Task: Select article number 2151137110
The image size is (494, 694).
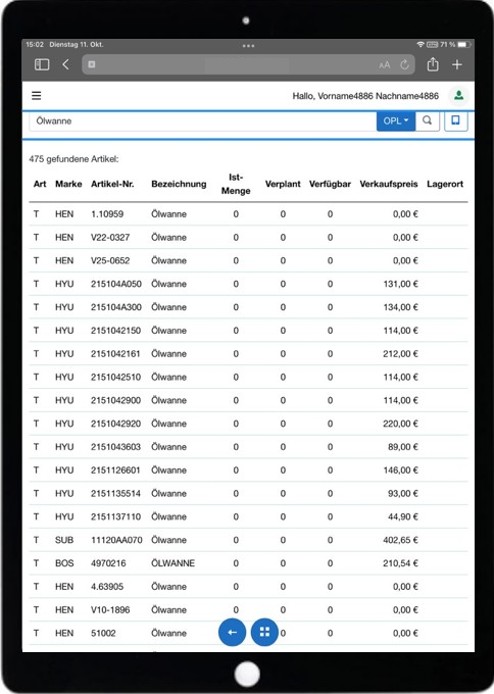Action: [116, 517]
